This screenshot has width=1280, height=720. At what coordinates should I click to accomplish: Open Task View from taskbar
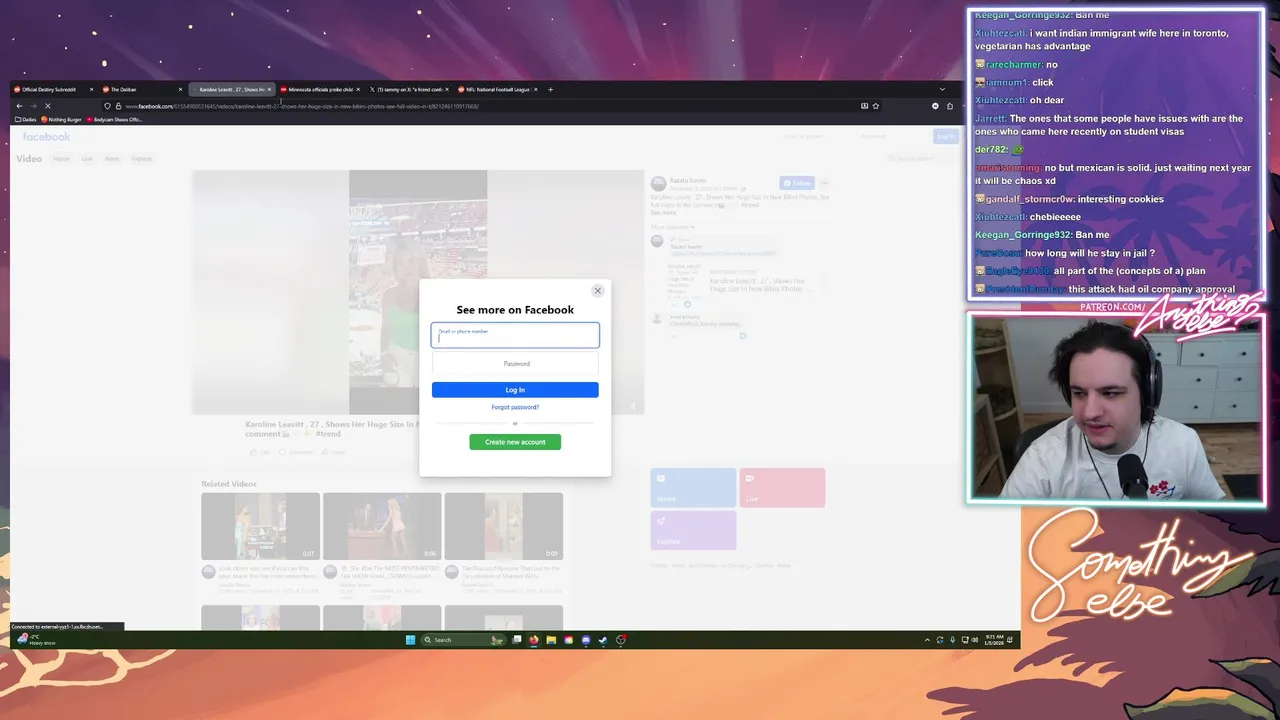coord(517,640)
